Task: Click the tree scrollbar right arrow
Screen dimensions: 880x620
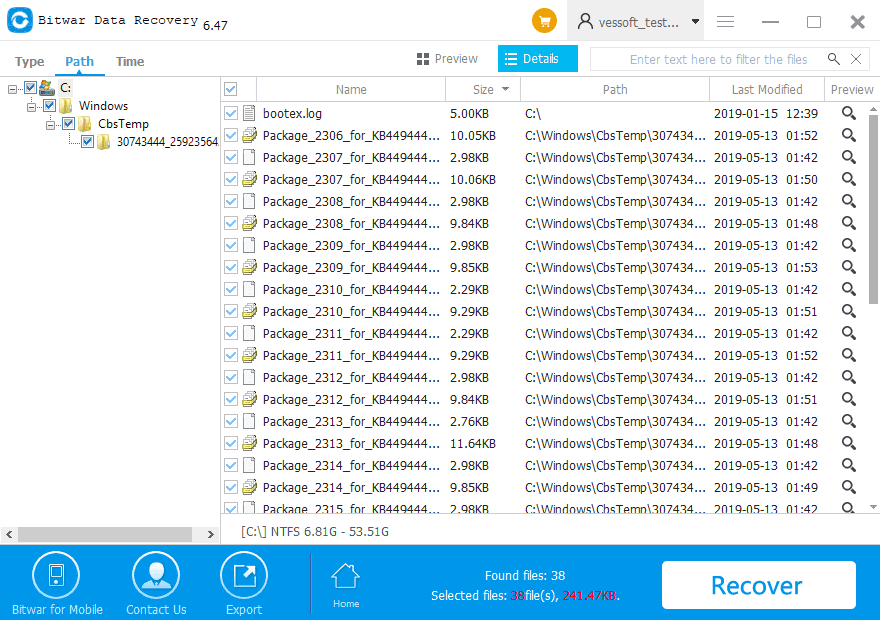Action: 210,534
